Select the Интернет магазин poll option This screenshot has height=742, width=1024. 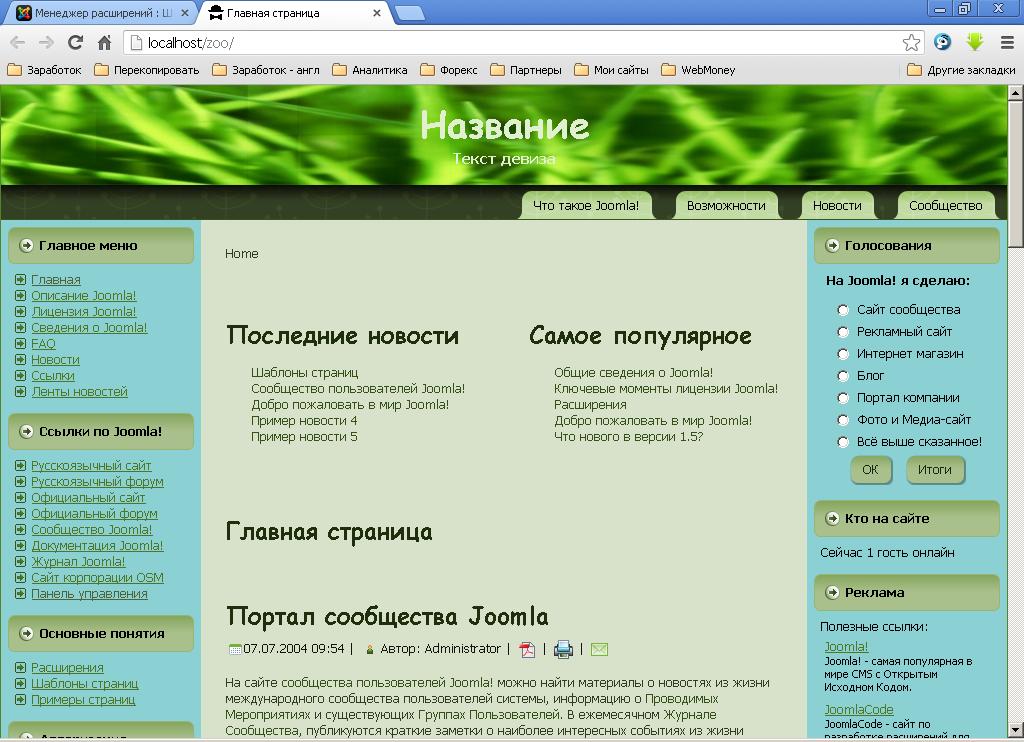click(x=843, y=354)
